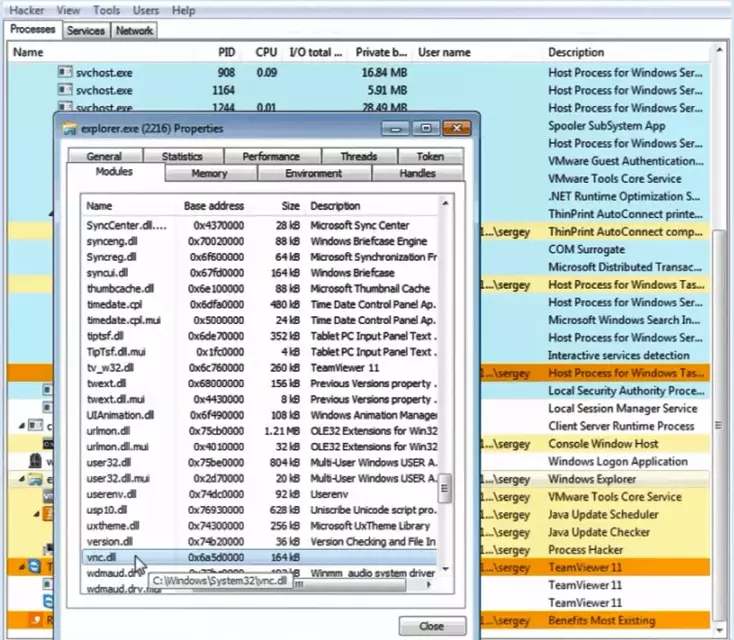Select Windows Logon Application row

[x=618, y=462]
